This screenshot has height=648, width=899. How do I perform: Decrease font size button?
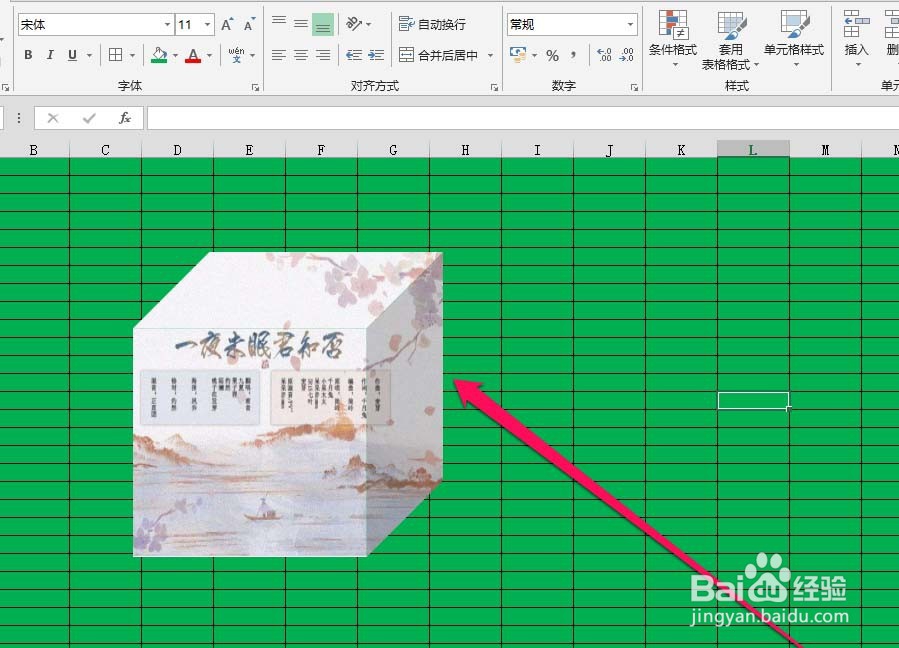[x=249, y=25]
